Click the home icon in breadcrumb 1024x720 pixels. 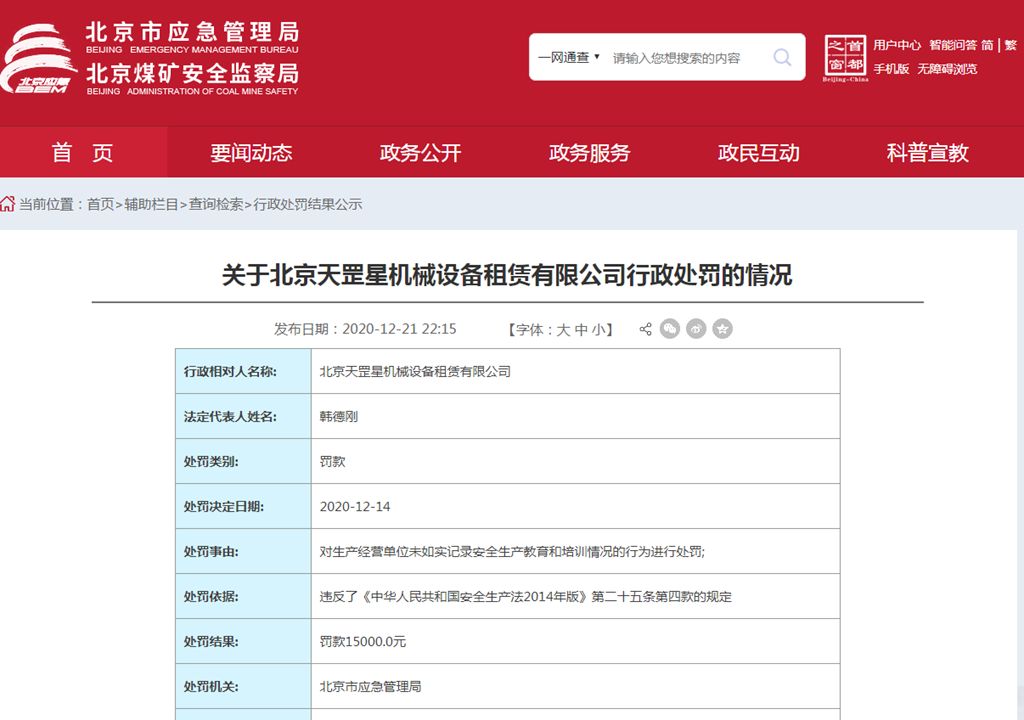[8, 204]
